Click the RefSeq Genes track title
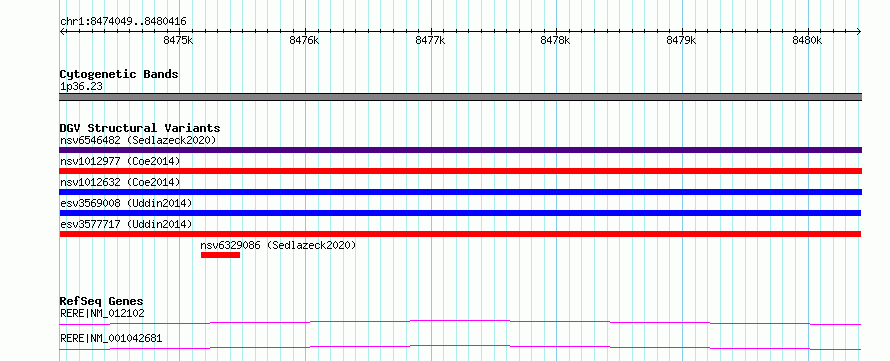 [102, 301]
